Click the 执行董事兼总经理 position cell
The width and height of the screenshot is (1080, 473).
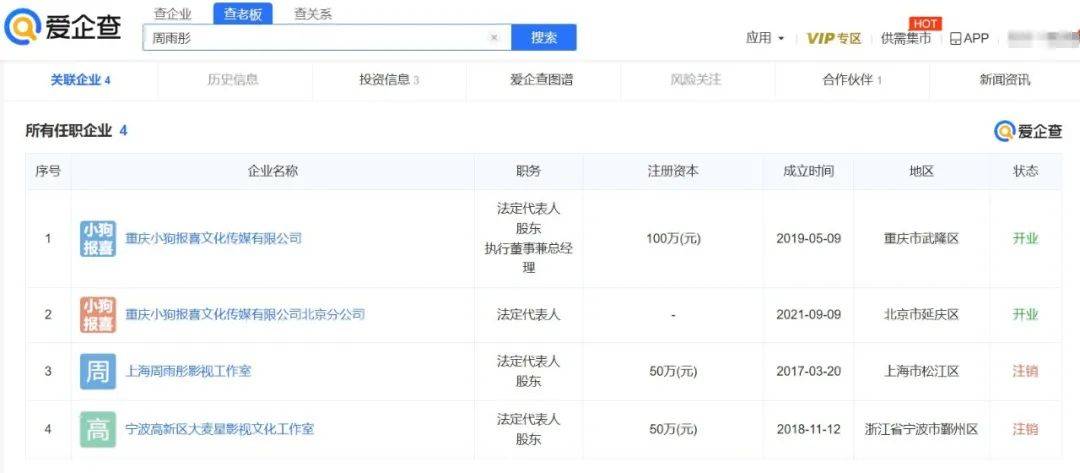click(528, 258)
